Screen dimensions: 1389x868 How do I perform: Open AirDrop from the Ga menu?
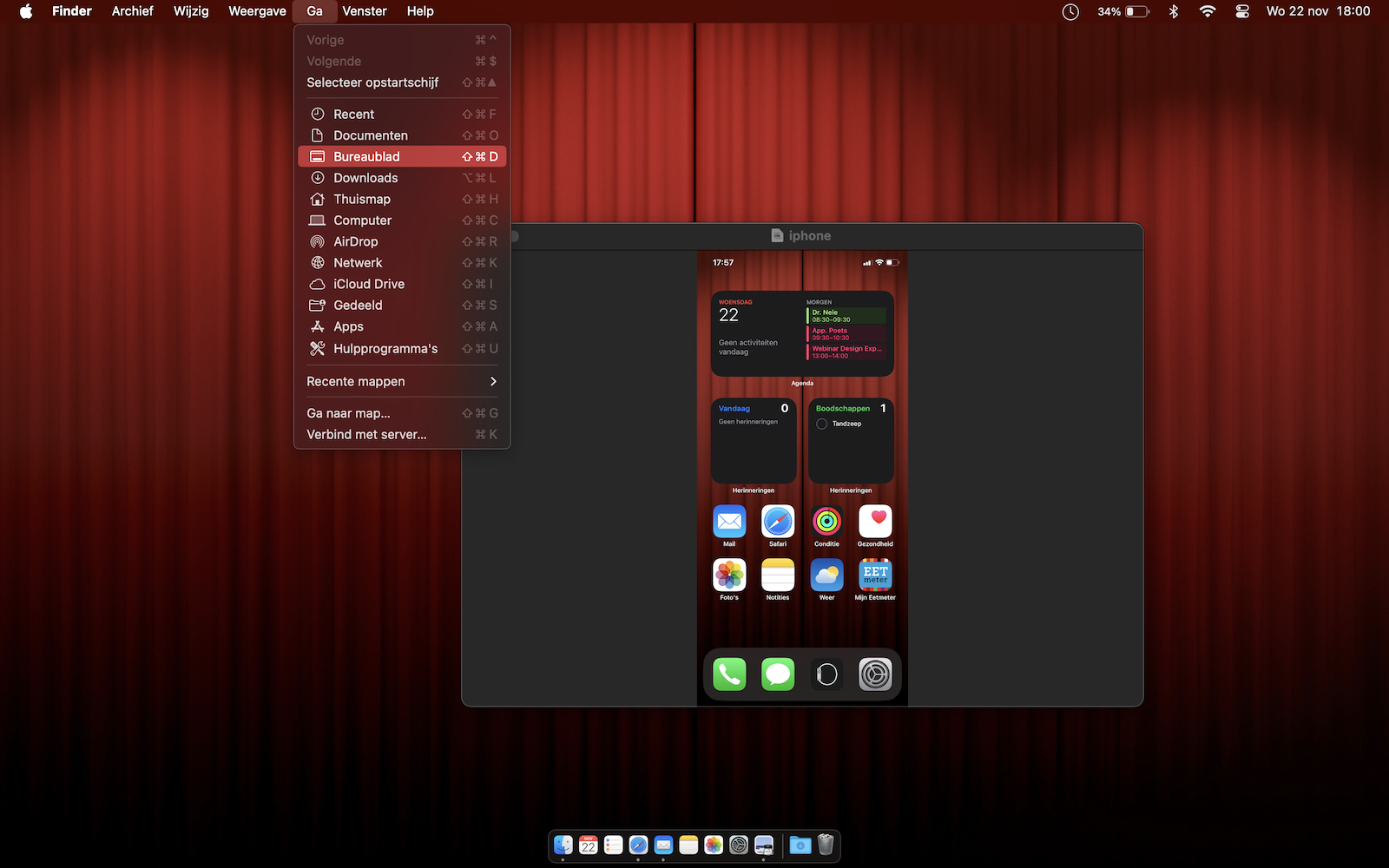[402, 242]
